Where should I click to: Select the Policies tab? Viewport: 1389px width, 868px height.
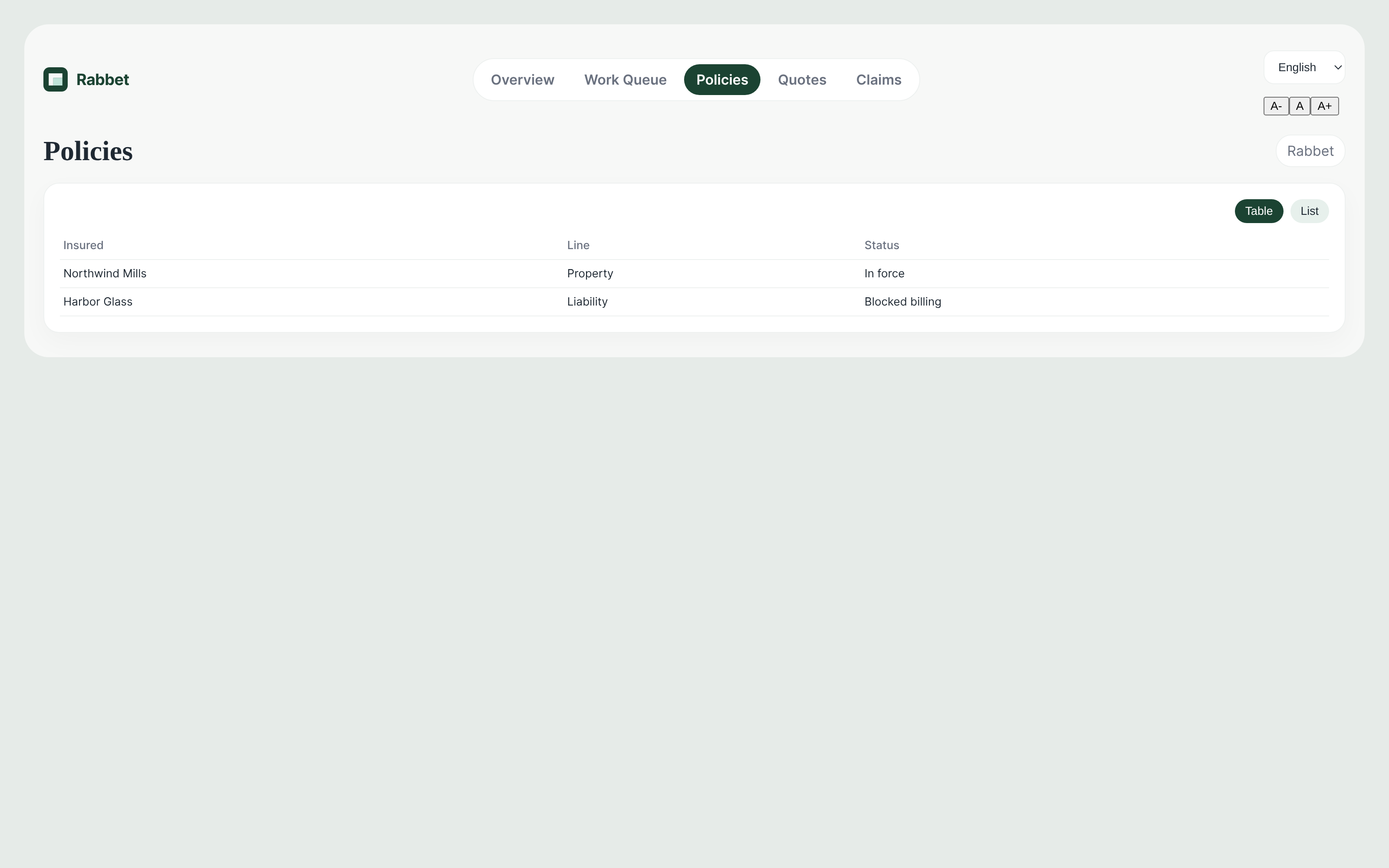tap(722, 80)
